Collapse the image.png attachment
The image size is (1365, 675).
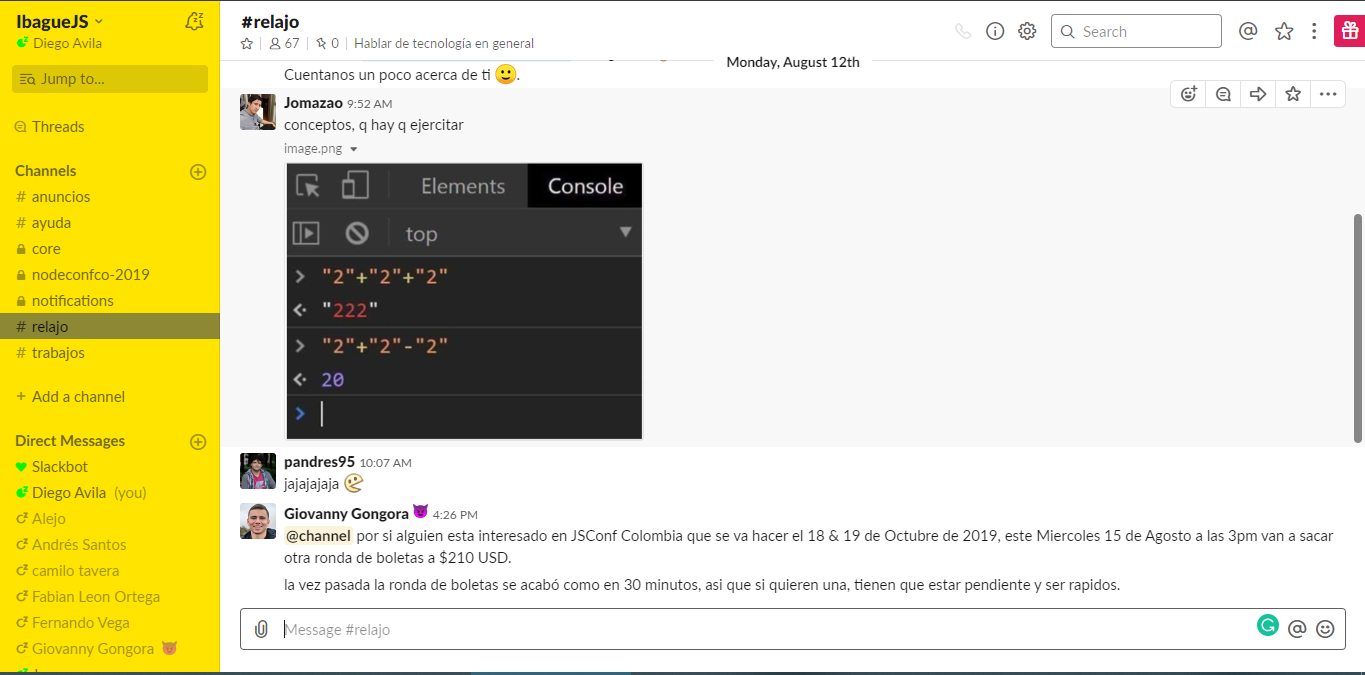click(x=353, y=149)
